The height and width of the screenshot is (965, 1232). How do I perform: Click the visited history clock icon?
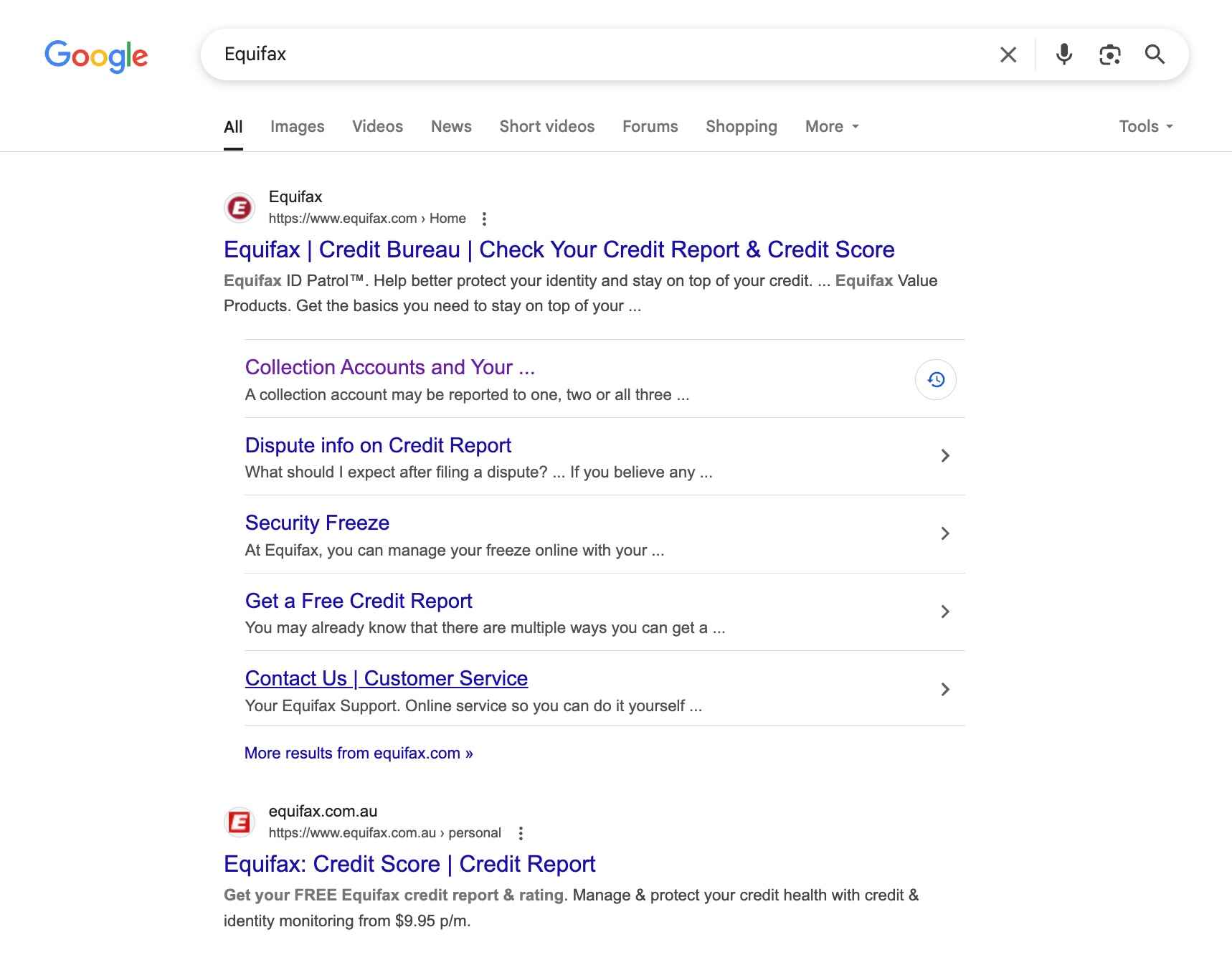[936, 379]
